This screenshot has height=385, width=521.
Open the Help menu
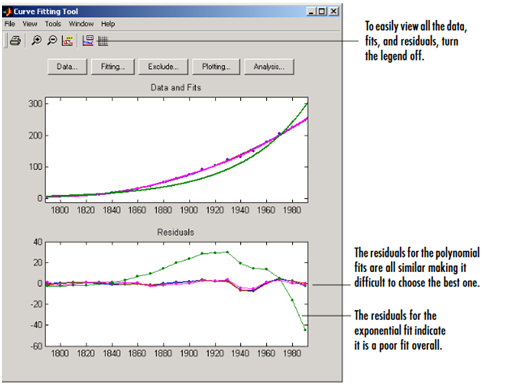coord(108,24)
